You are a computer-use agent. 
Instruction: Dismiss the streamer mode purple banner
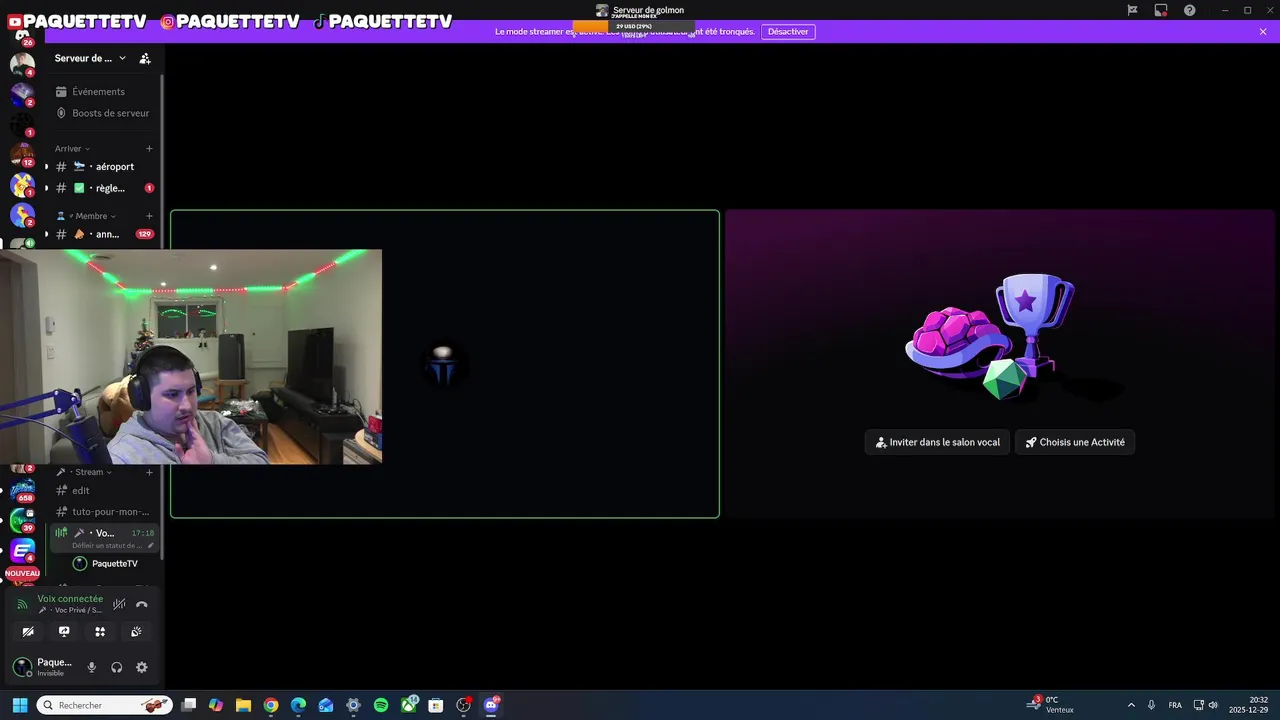[1263, 32]
